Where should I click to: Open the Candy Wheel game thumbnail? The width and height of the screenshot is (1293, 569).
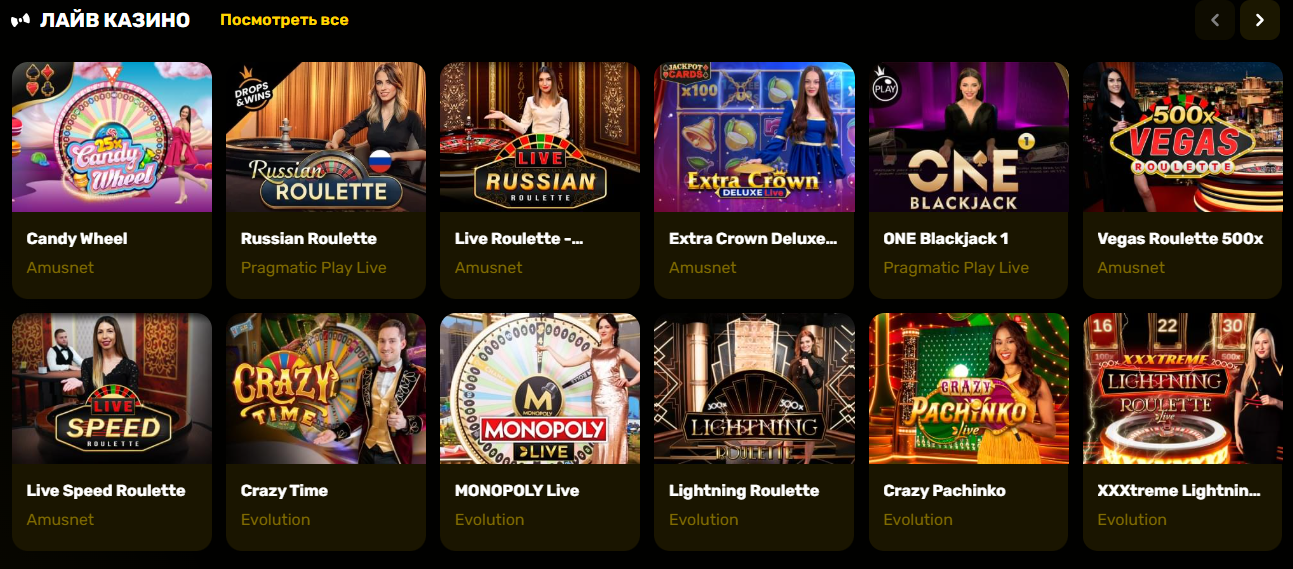click(x=112, y=137)
